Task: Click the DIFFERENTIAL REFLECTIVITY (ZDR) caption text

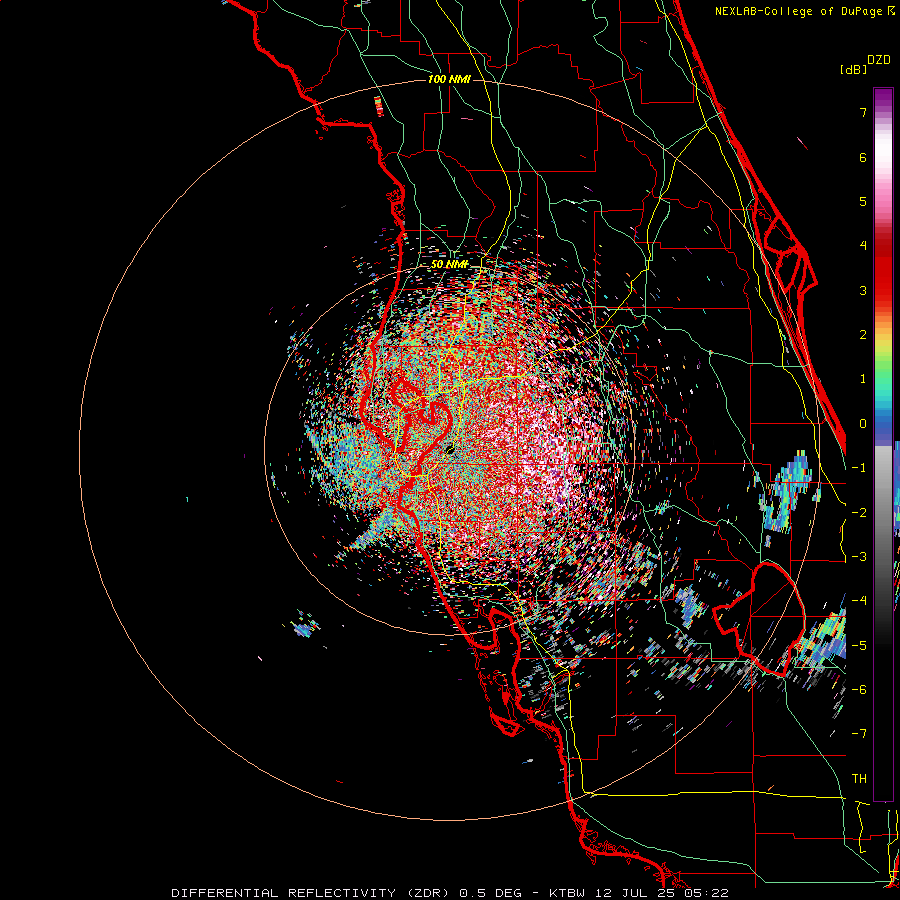Action: (x=312, y=893)
